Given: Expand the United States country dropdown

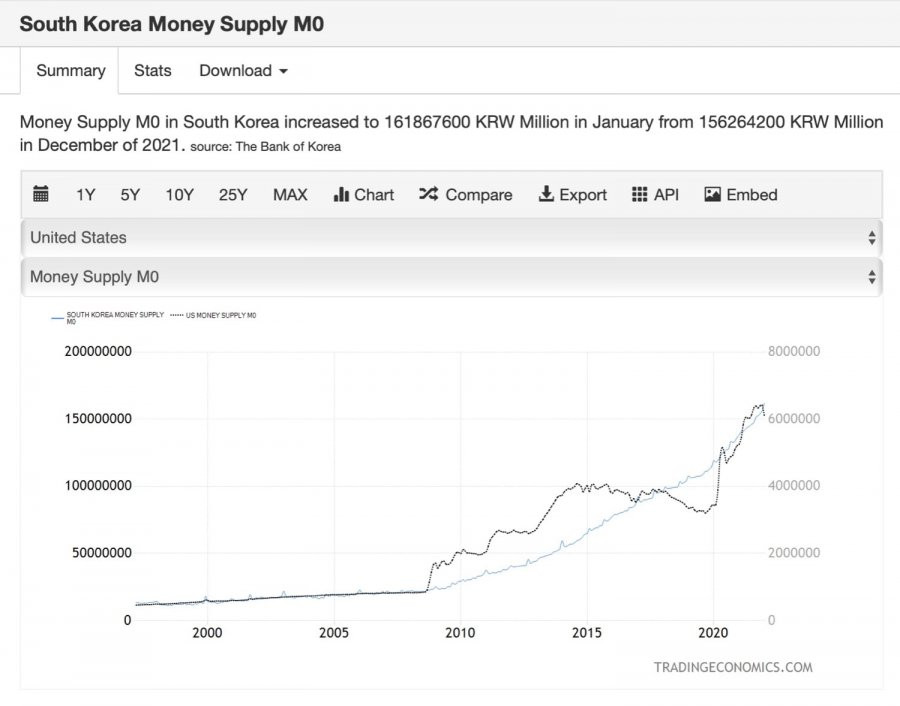Looking at the screenshot, I should click(451, 238).
